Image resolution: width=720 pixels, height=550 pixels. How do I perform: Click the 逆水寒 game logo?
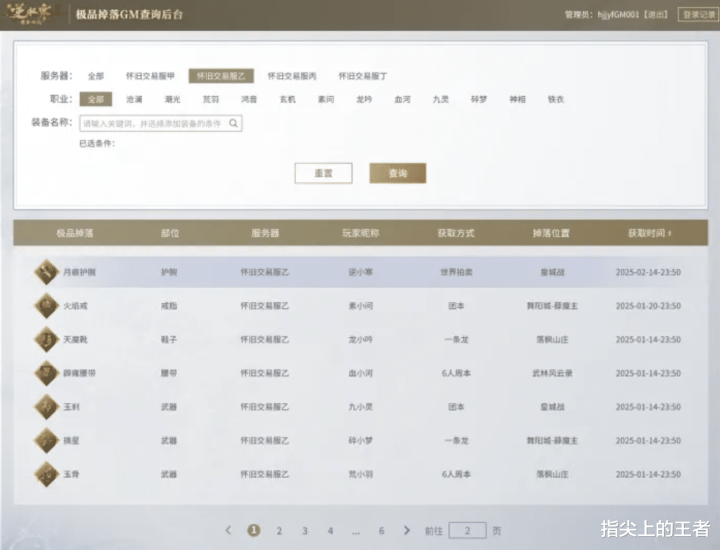pos(30,13)
